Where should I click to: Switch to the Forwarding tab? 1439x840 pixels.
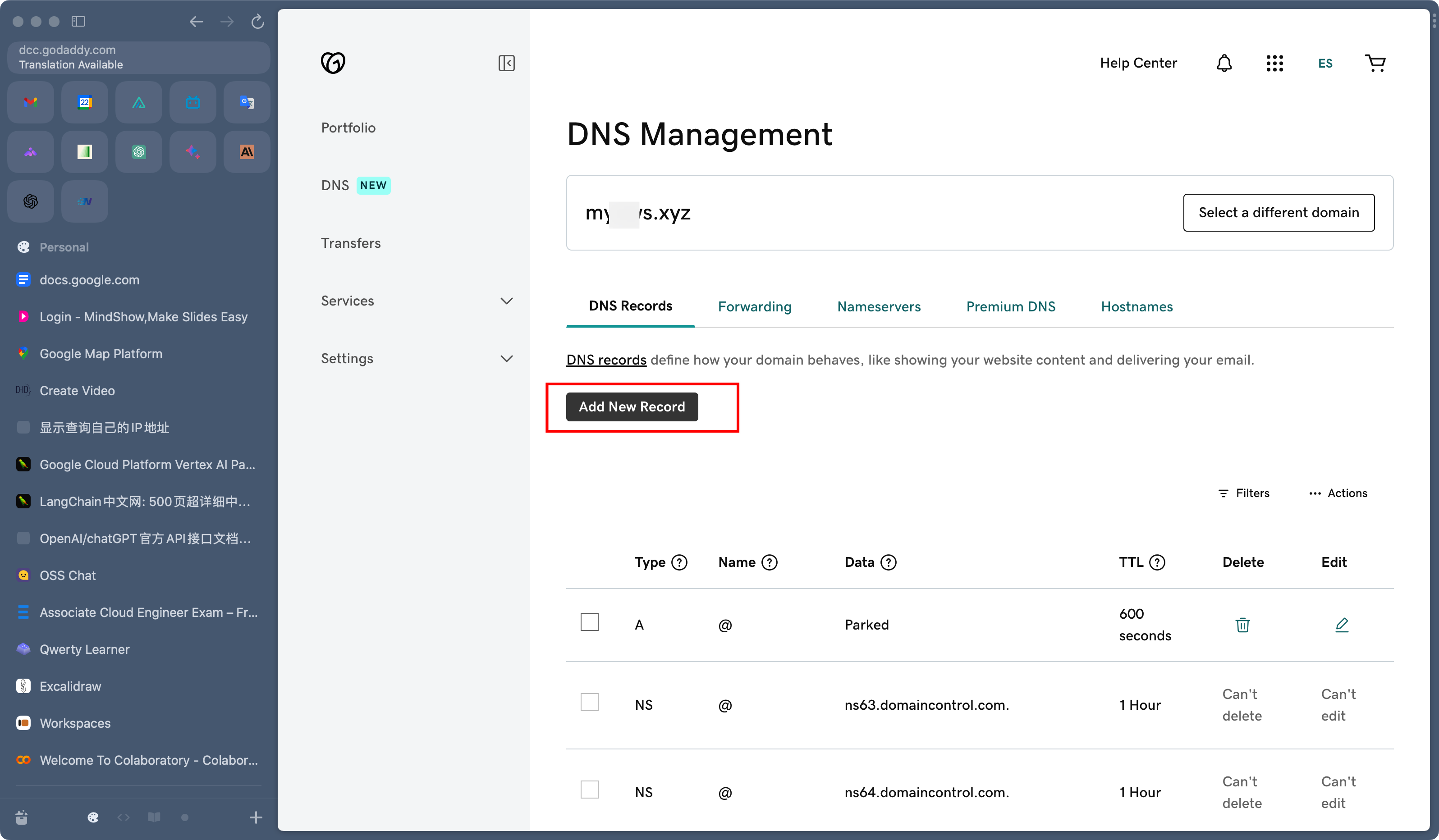coord(754,306)
